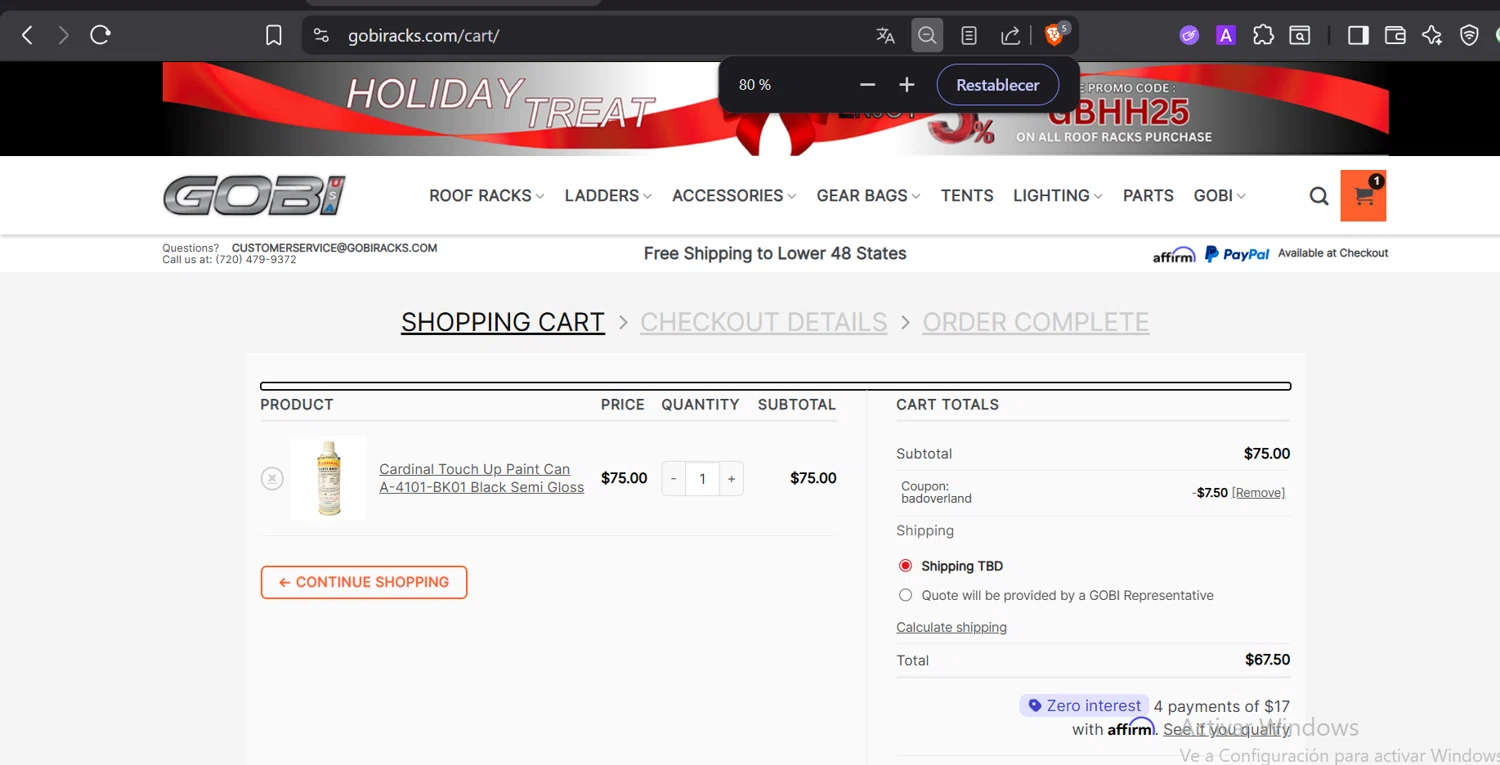
Task: Open reader mode icon
Action: [969, 36]
